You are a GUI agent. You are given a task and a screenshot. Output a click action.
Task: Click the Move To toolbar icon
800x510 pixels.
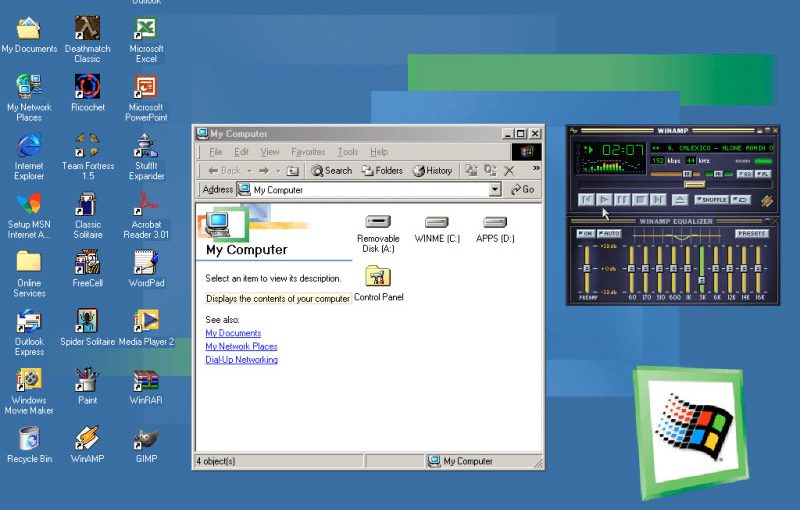coord(471,171)
